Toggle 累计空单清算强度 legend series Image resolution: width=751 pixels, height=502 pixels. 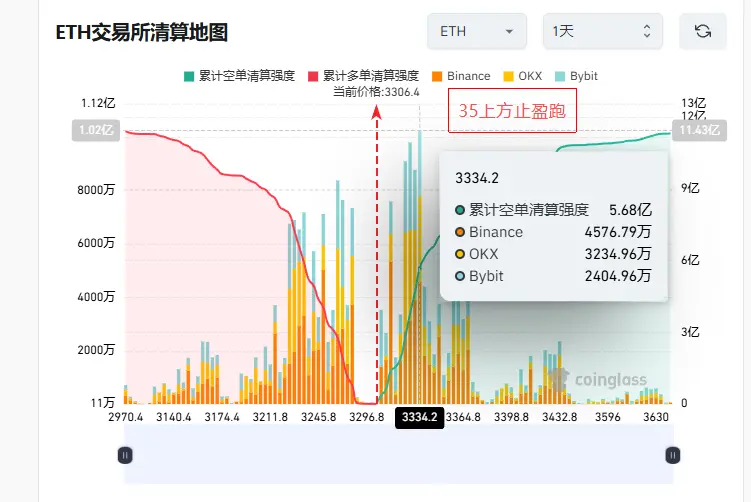(x=239, y=76)
